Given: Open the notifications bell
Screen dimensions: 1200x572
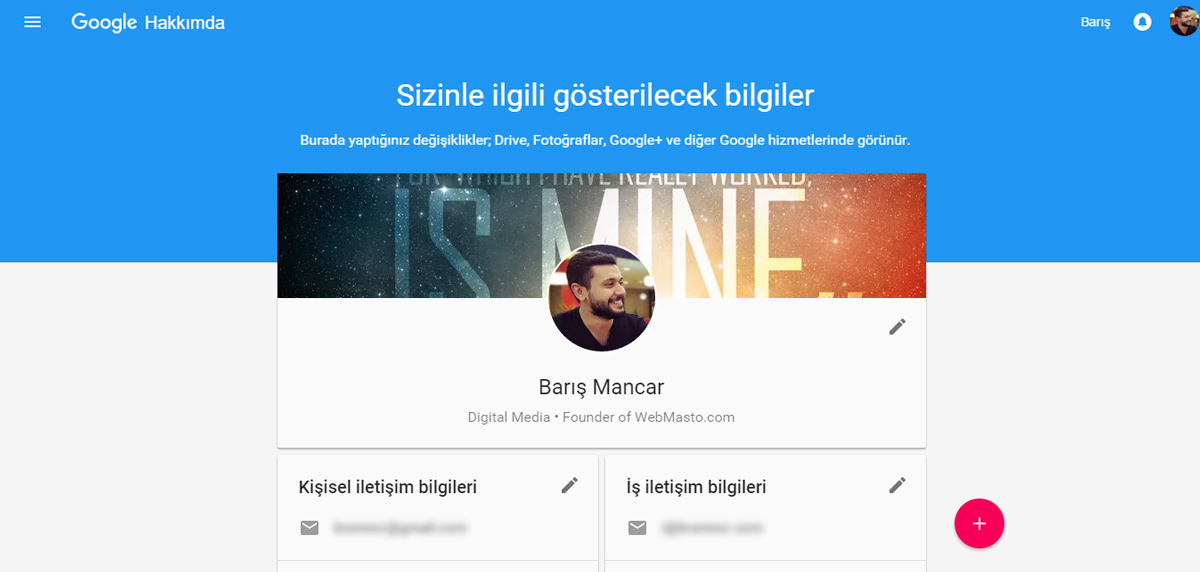Looking at the screenshot, I should click(1142, 22).
